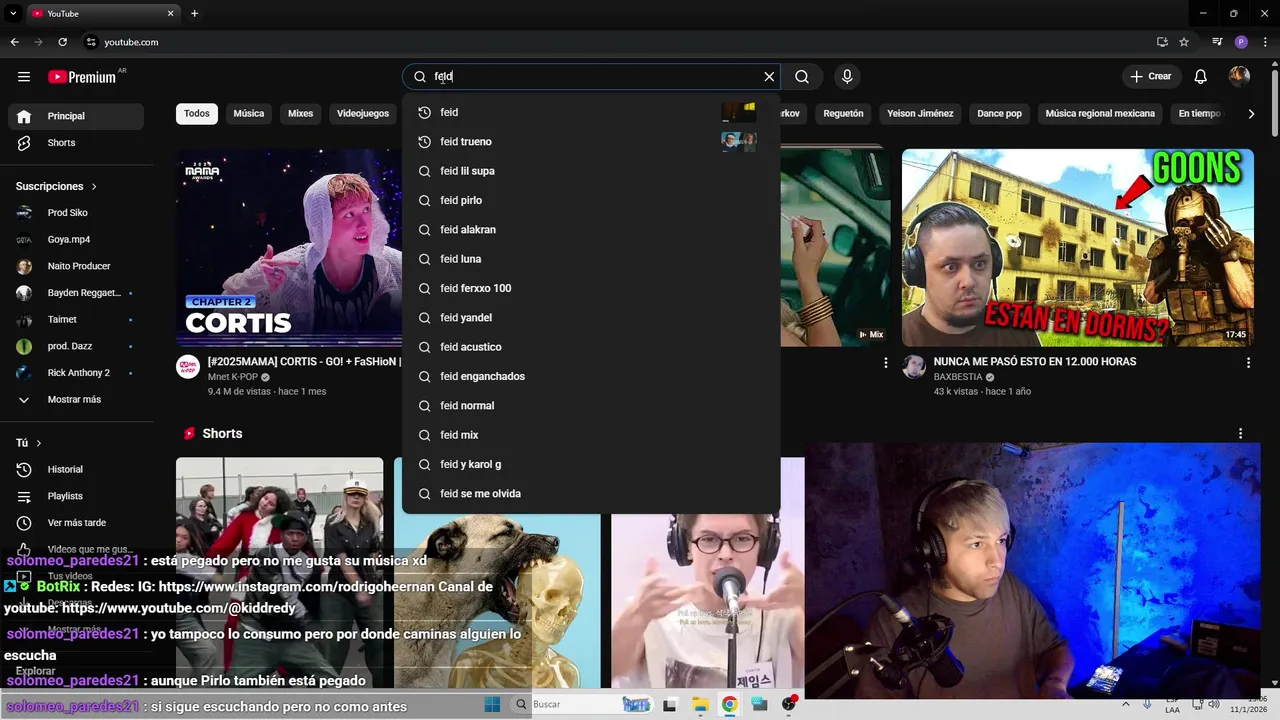The image size is (1280, 720).
Task: Open Shorts in the sidebar
Action: click(x=76, y=143)
